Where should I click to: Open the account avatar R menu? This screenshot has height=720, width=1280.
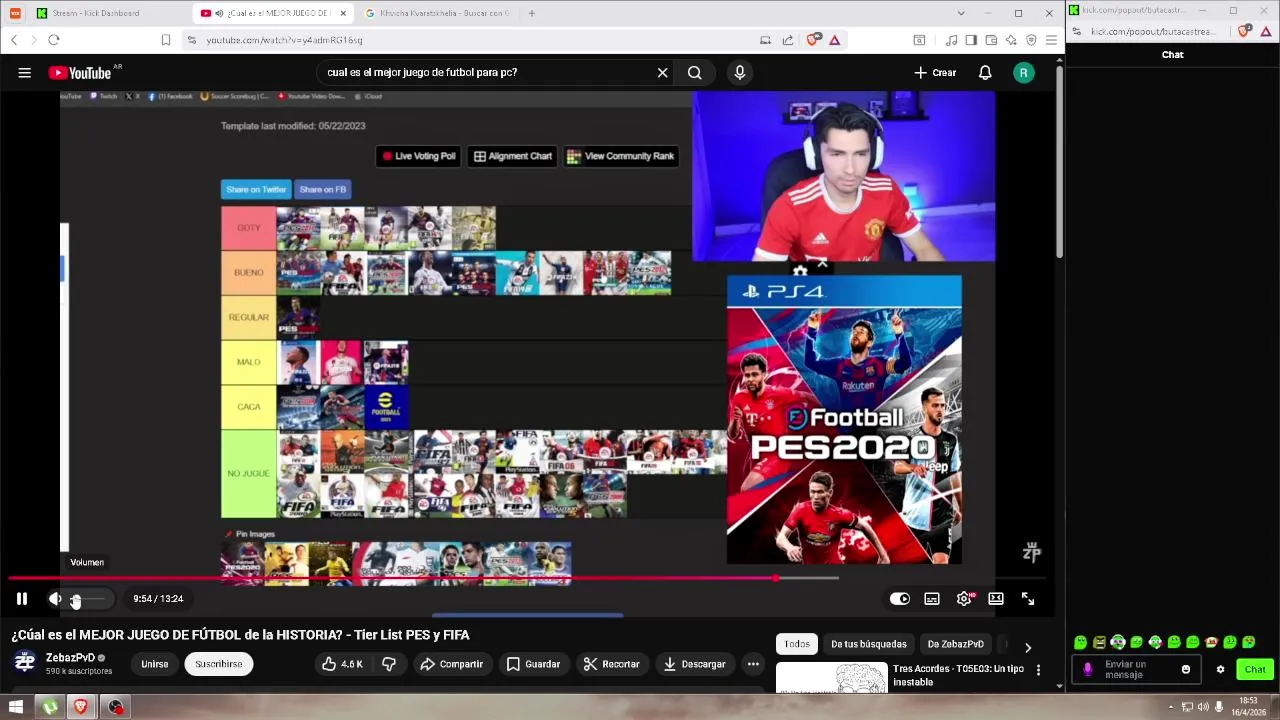[x=1023, y=73]
